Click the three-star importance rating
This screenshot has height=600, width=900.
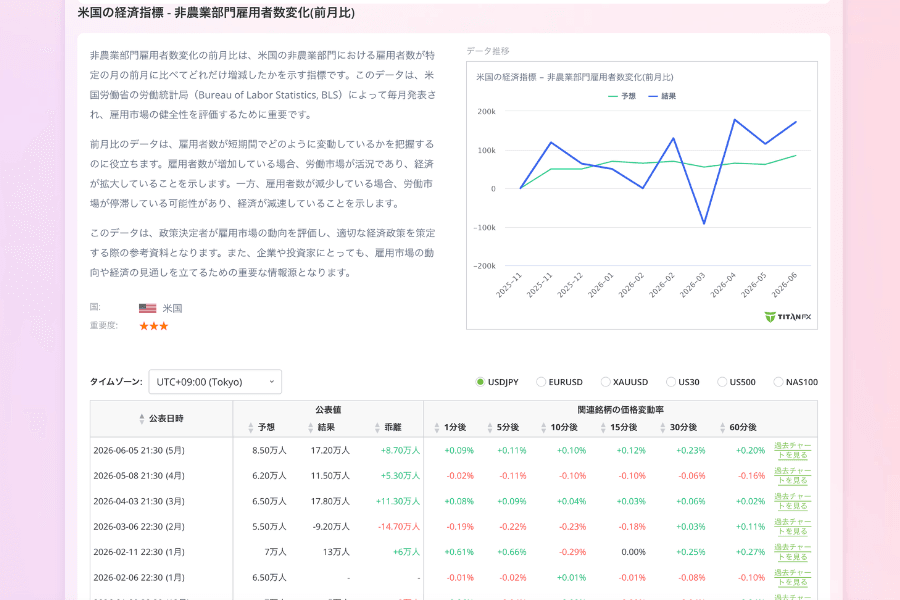click(154, 326)
